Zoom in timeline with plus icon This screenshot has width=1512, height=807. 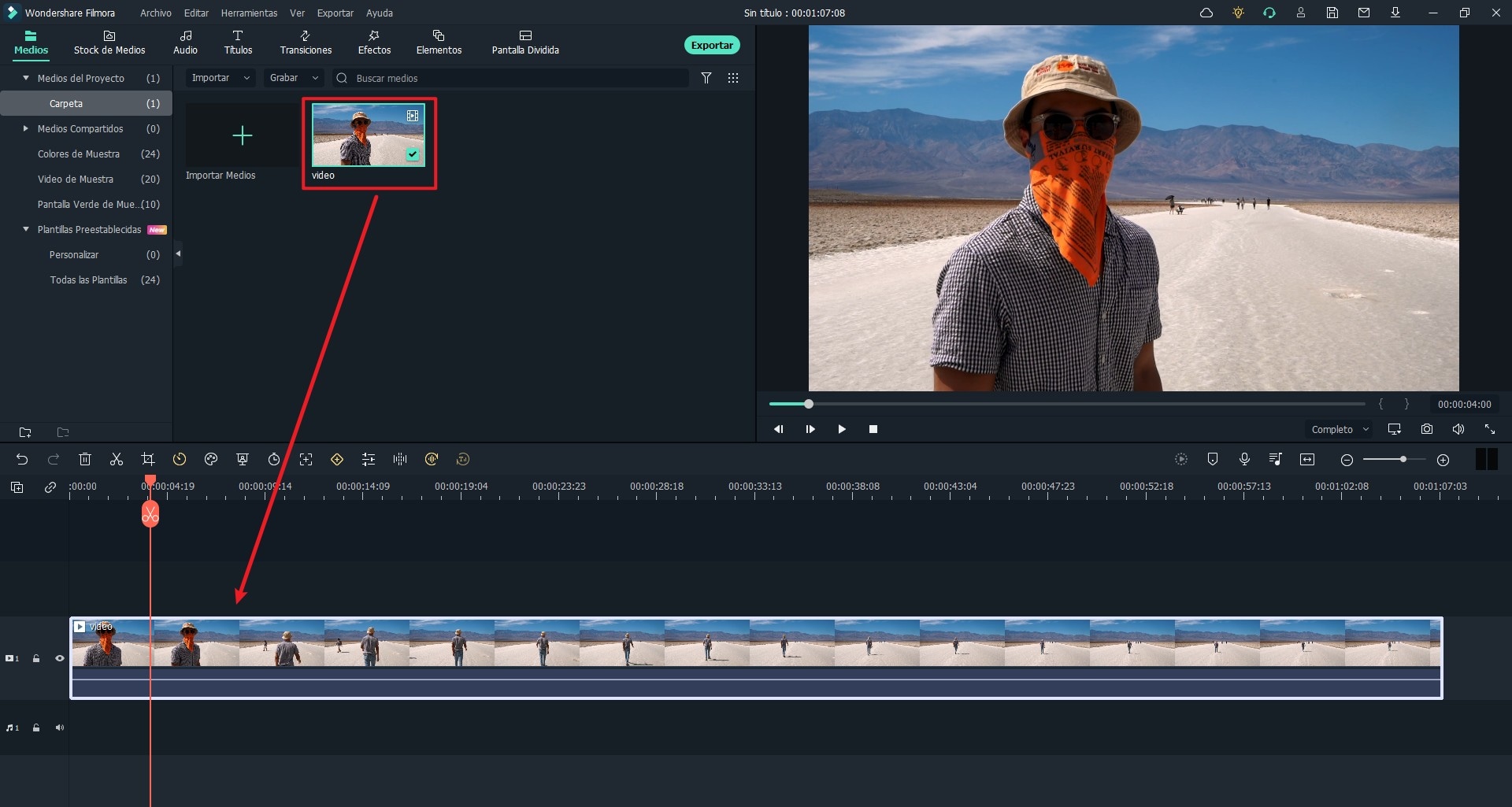(1443, 460)
